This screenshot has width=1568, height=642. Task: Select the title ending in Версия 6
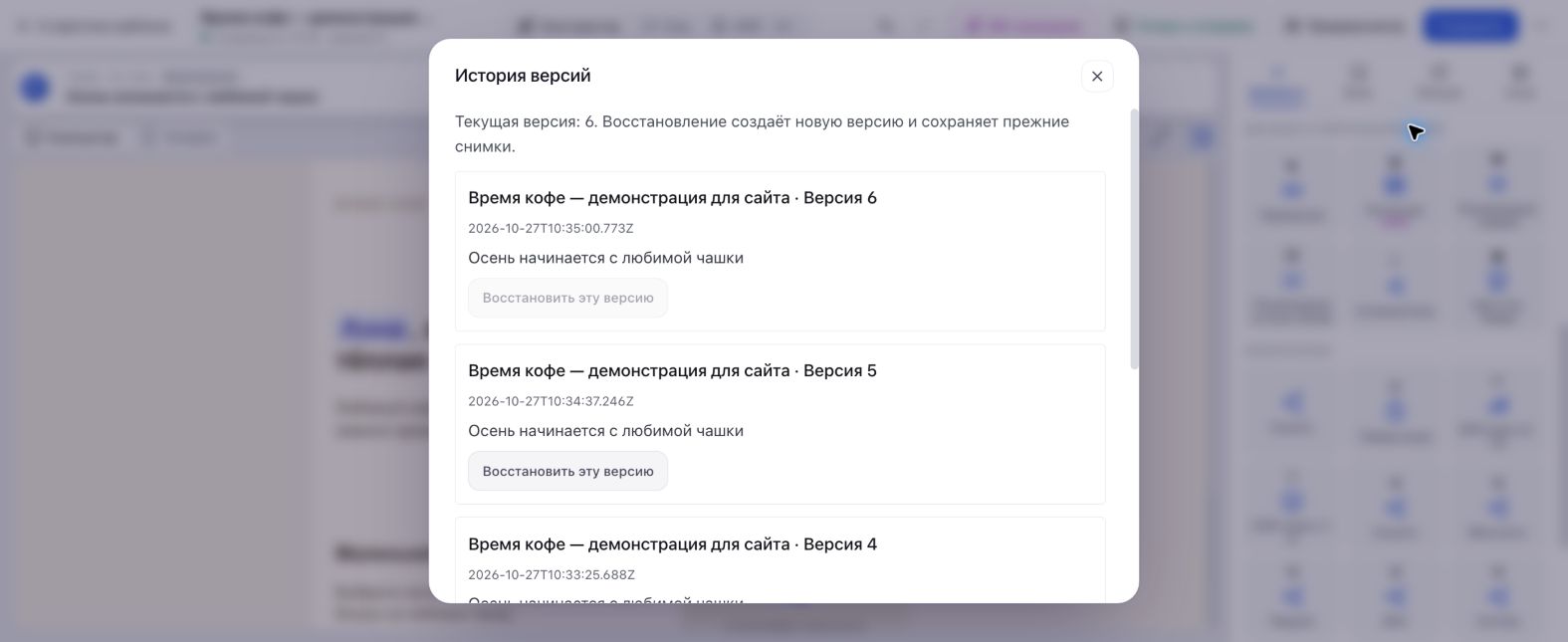672,198
